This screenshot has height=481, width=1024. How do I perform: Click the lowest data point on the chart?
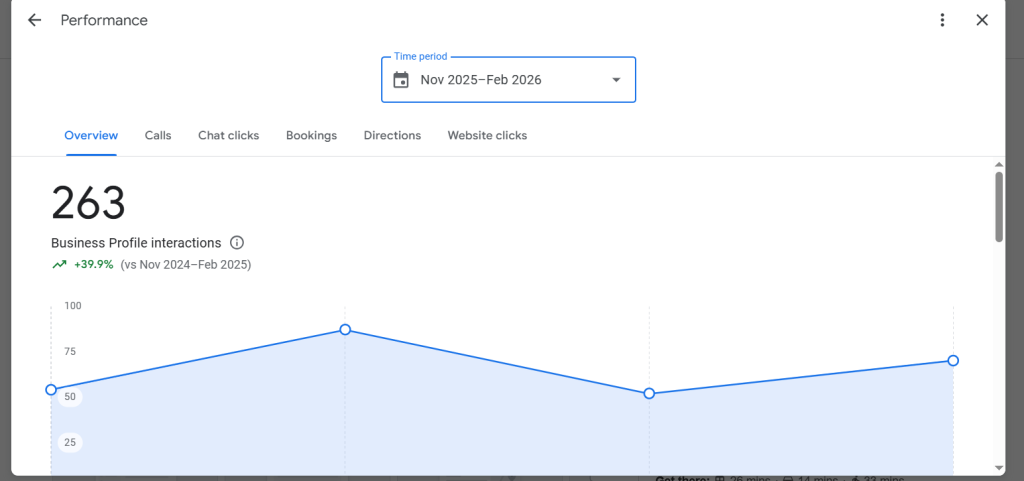tap(649, 393)
